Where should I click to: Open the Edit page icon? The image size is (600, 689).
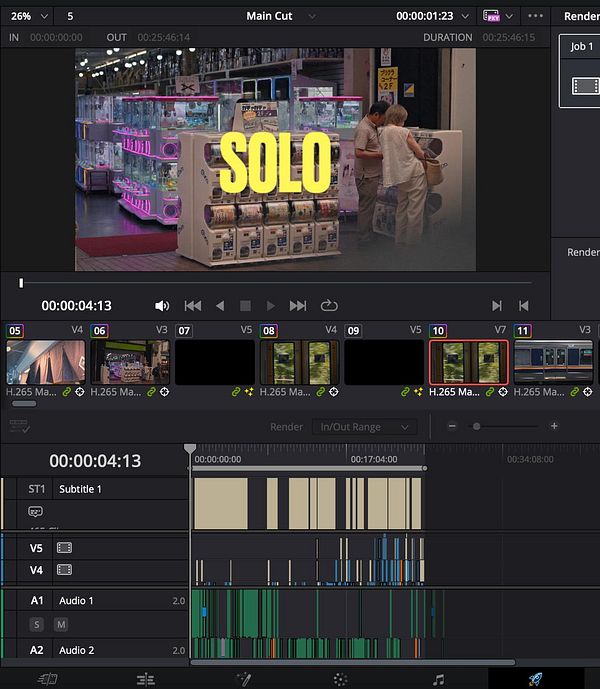point(145,680)
